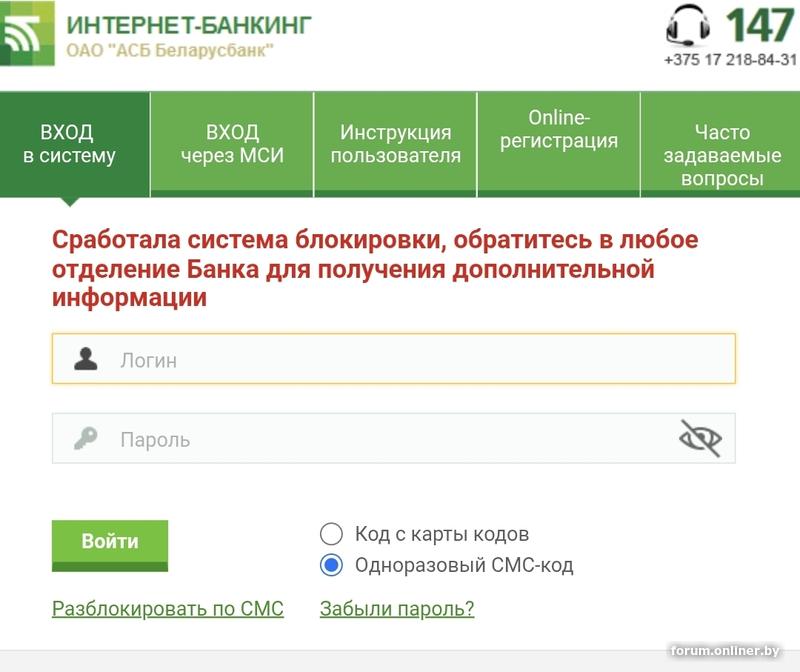
Task: Go to 'Online-регистрация' tab
Action: pos(559,144)
